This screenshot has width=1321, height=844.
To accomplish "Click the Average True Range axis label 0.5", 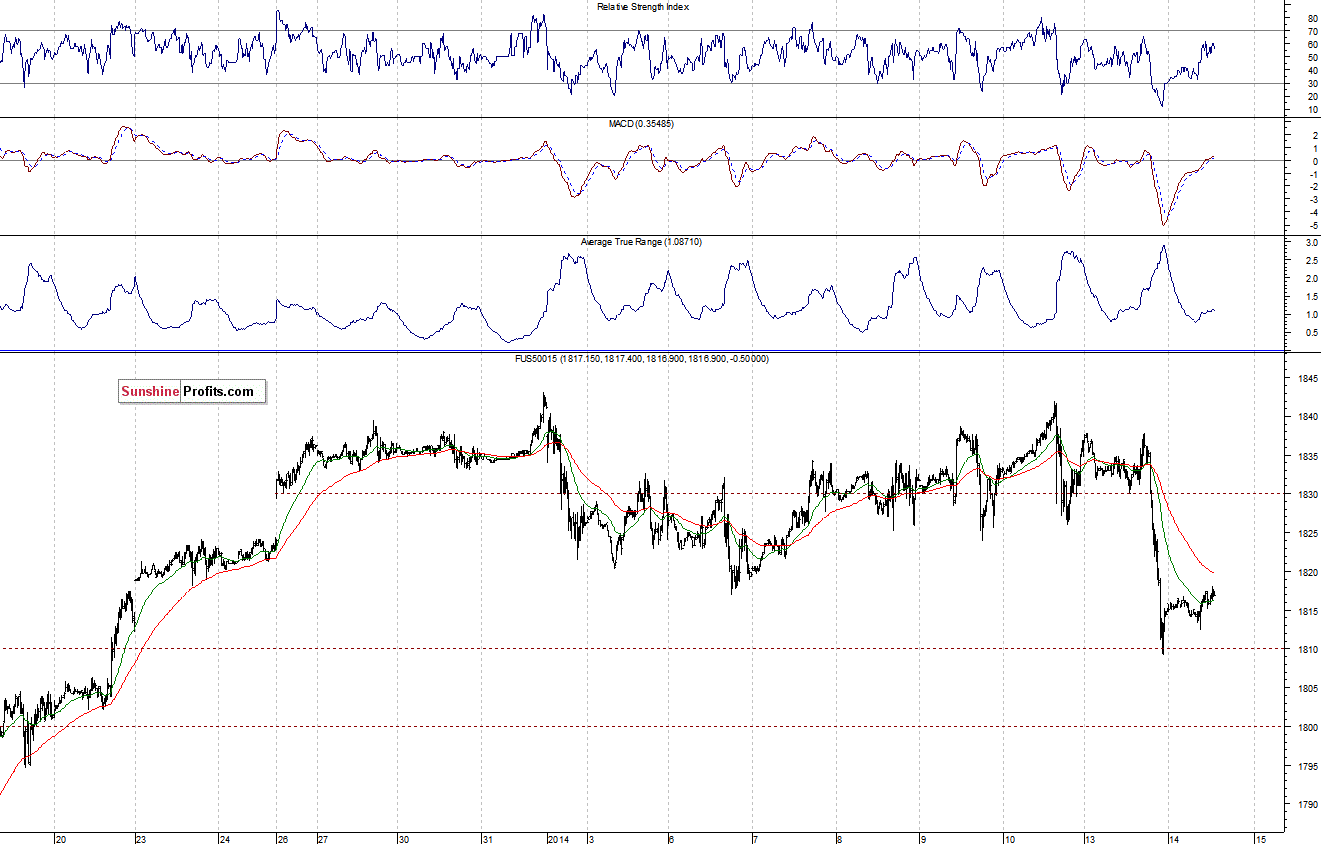I will click(x=1311, y=332).
